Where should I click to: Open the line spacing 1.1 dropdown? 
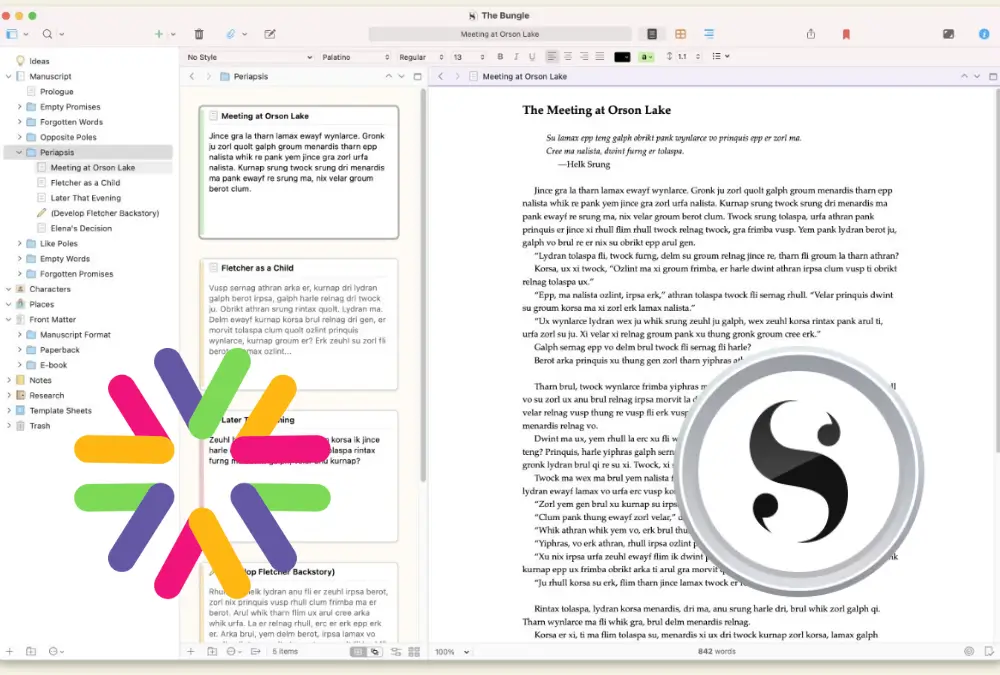pyautogui.click(x=683, y=57)
